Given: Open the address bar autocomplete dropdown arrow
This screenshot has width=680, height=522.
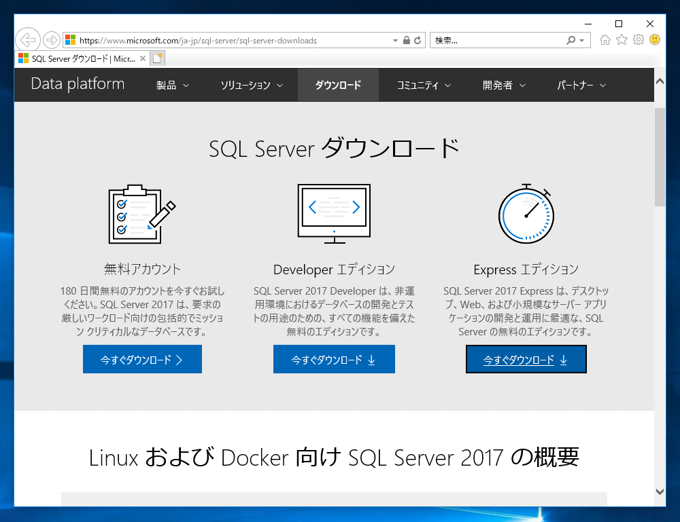Looking at the screenshot, I should 395,40.
